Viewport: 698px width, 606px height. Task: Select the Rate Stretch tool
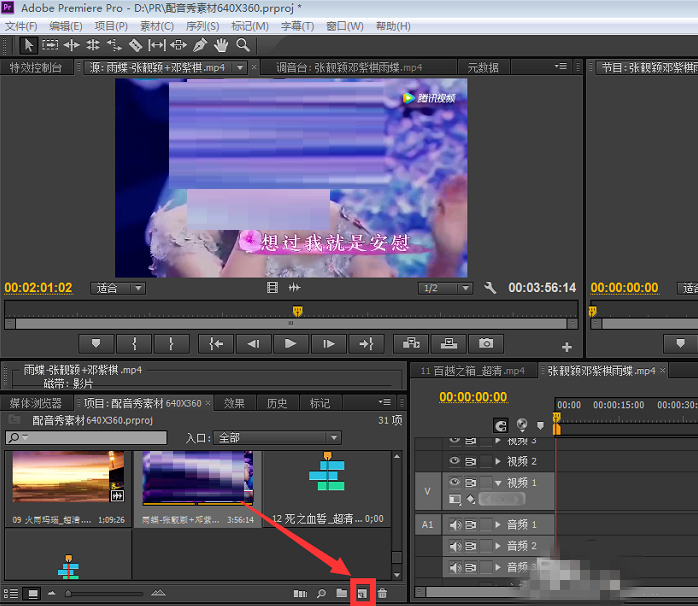pos(114,45)
